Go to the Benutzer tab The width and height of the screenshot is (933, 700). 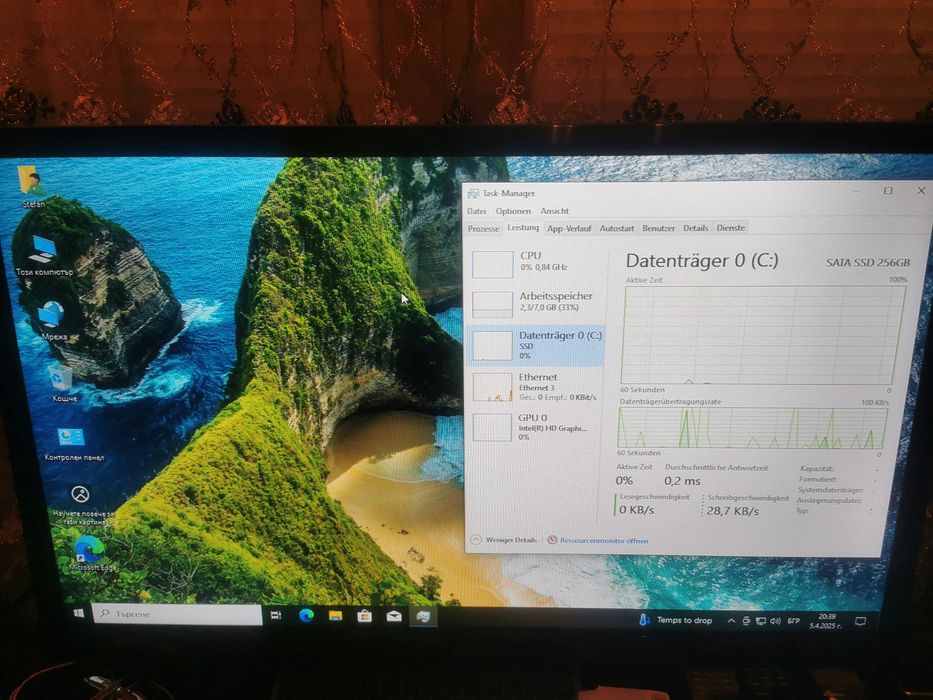[659, 228]
